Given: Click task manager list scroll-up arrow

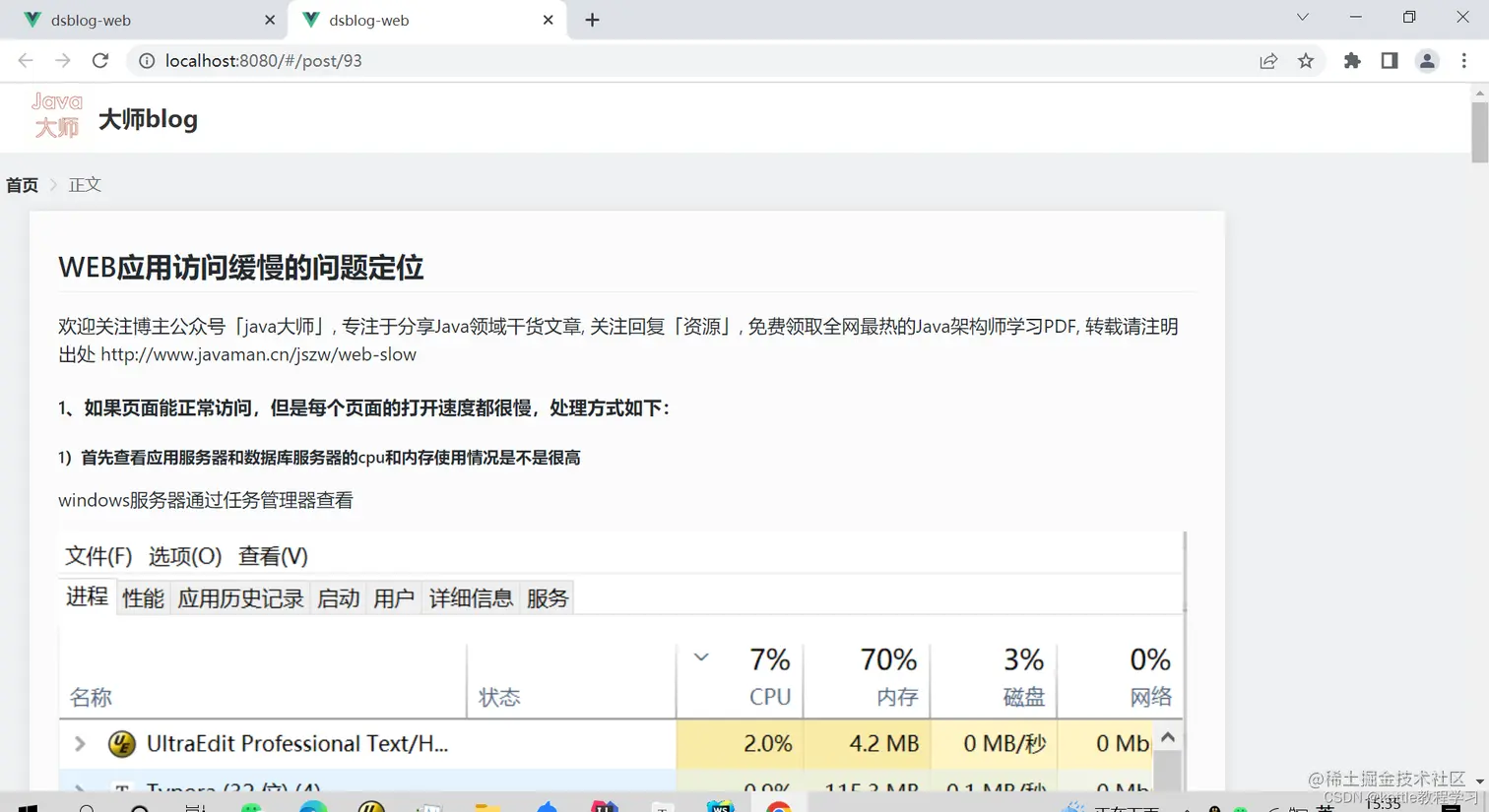Looking at the screenshot, I should [1168, 737].
